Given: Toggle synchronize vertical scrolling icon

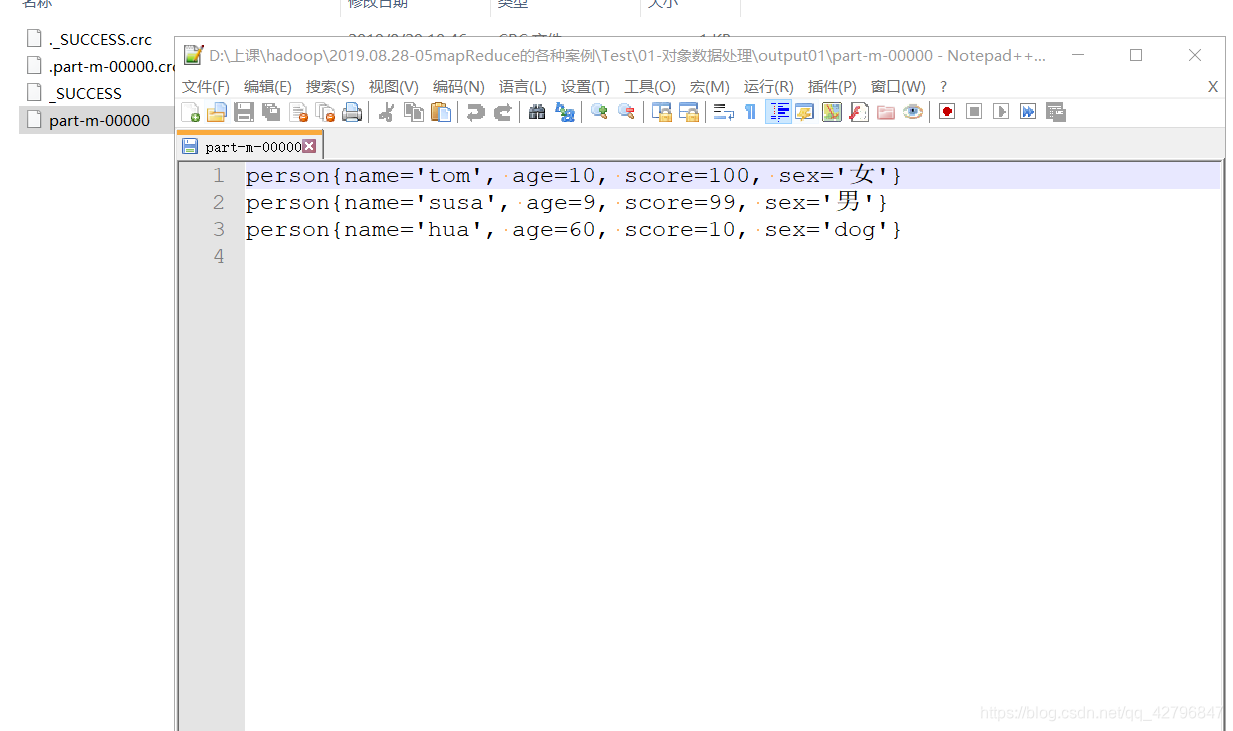Looking at the screenshot, I should pyautogui.click(x=661, y=112).
